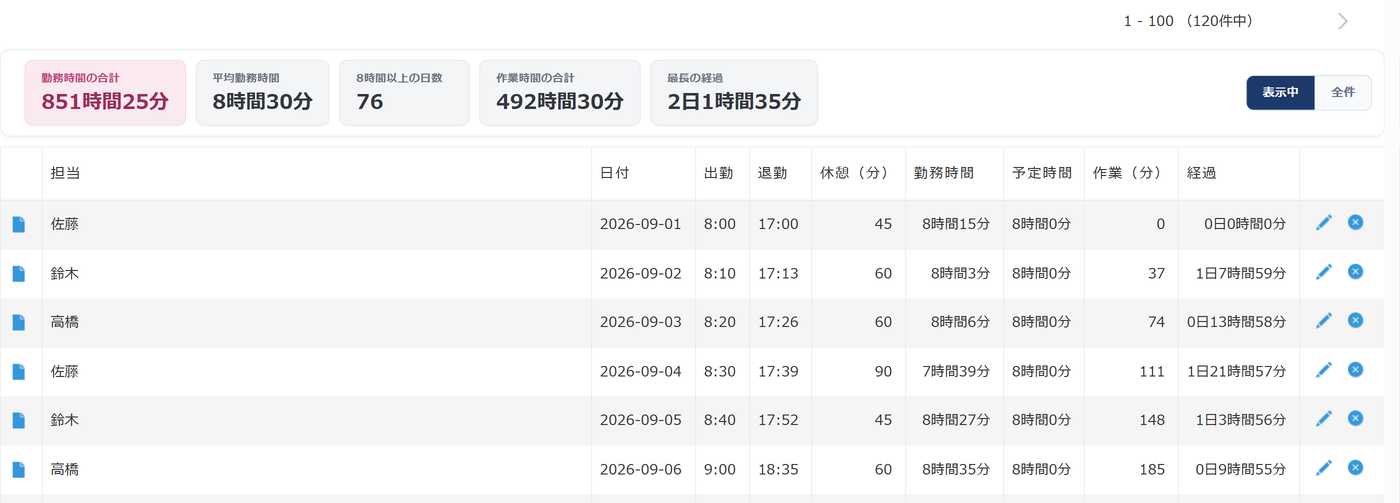Screen dimensions: 1400x503
Task: Click the 作業 value 37
Action: pyautogui.click(x=1157, y=273)
